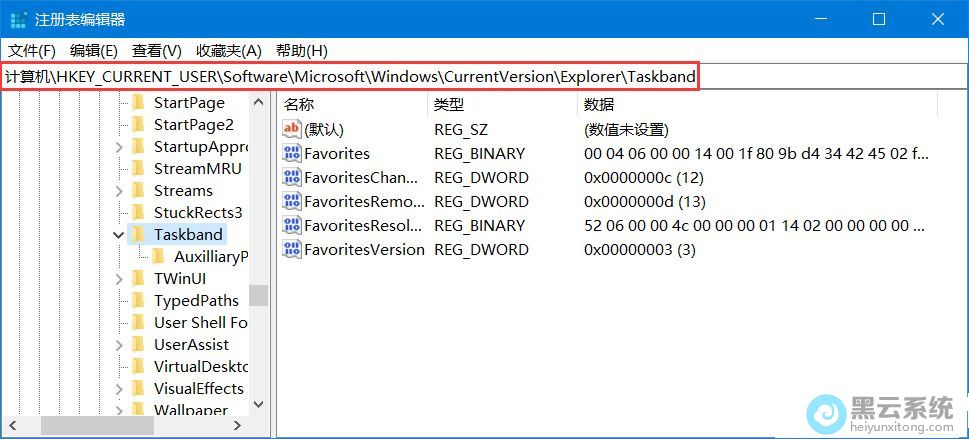Viewport: 969px width, 439px height.
Task: Click the StuckRects3 folder icon
Action: tap(138, 212)
